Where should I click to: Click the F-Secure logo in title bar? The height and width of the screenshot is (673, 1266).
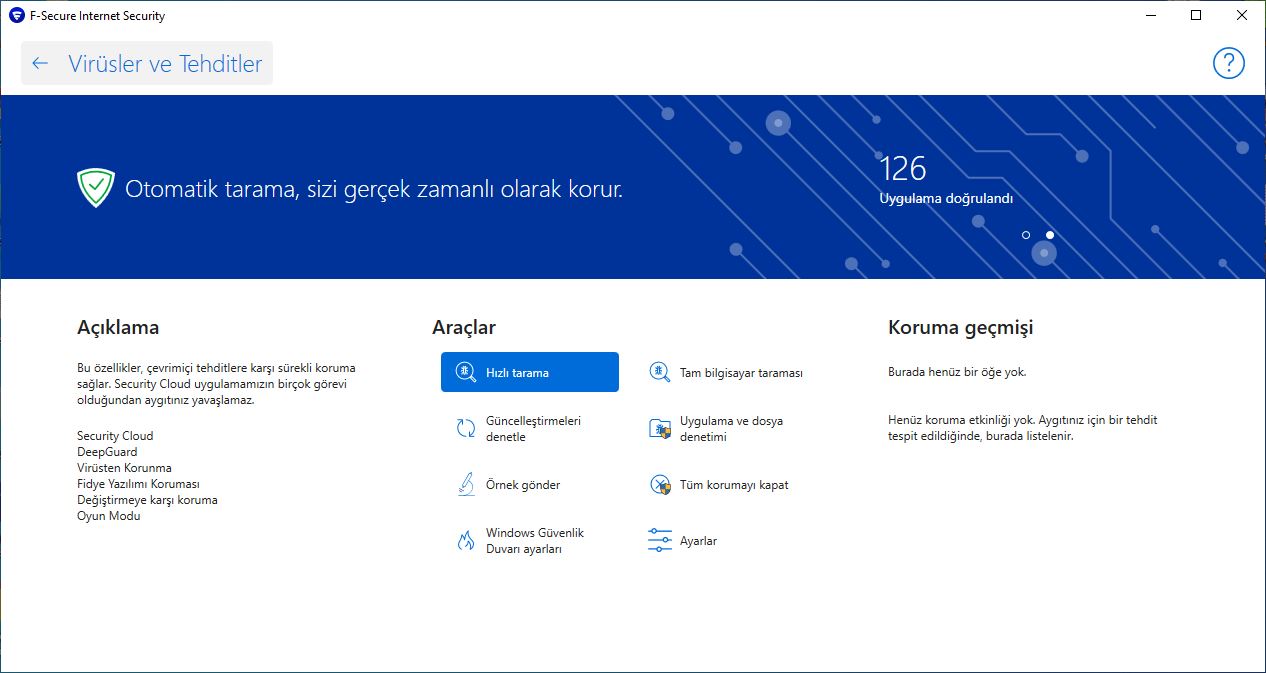click(x=15, y=15)
